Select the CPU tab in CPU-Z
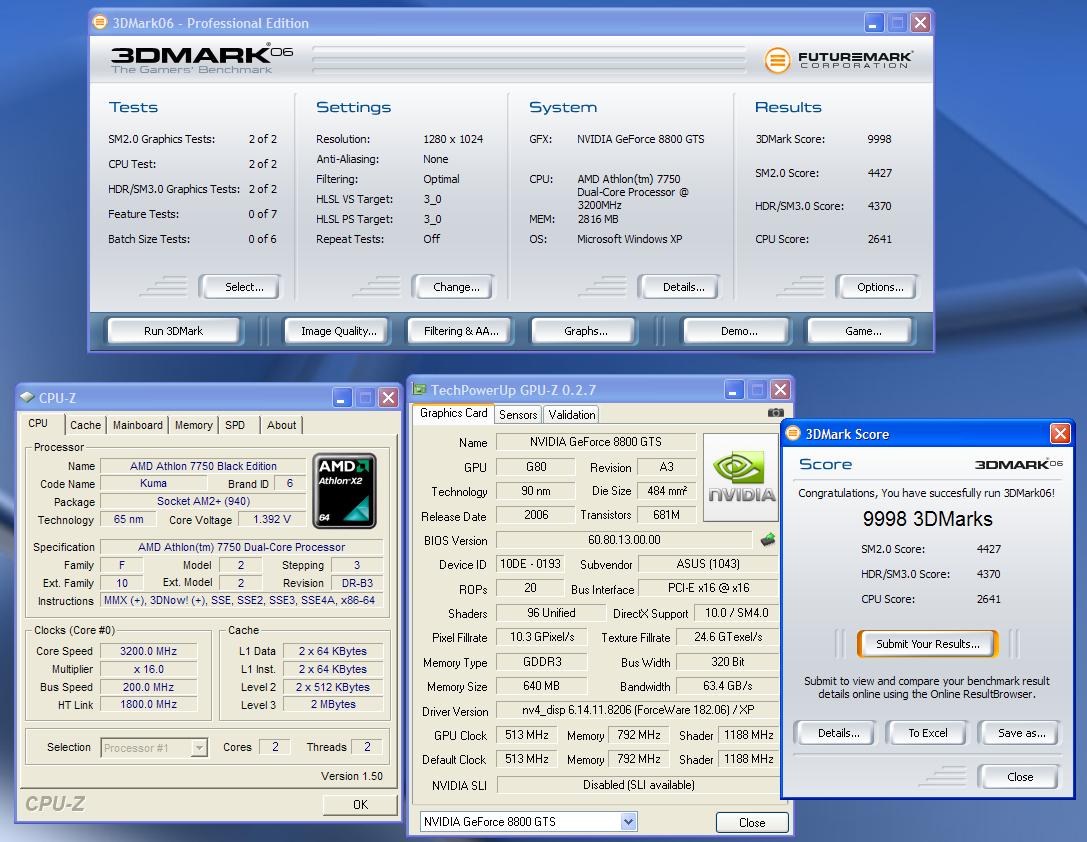Image resolution: width=1087 pixels, height=842 pixels. click(x=38, y=423)
